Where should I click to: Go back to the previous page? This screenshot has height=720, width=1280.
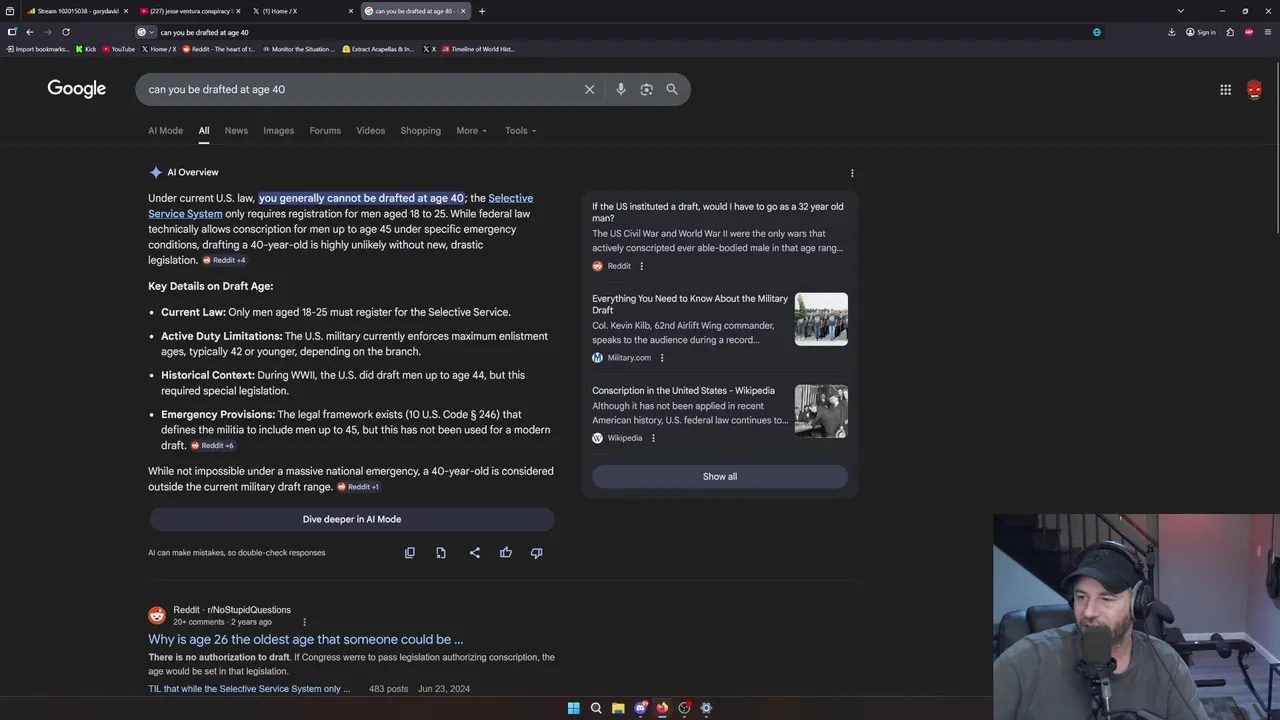pyautogui.click(x=29, y=32)
